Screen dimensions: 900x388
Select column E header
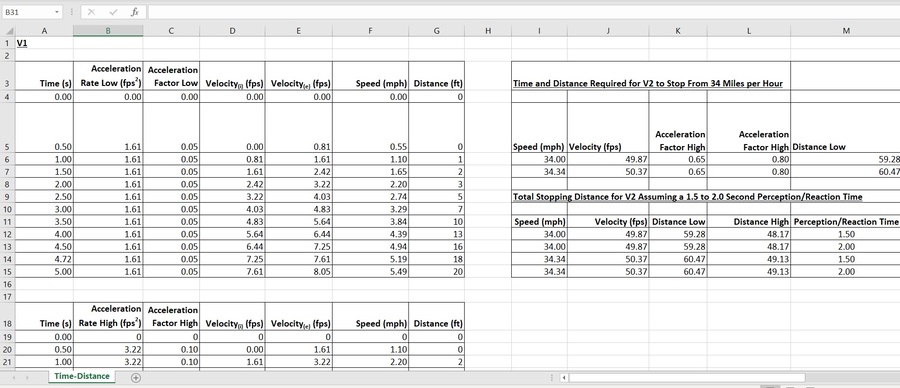coord(298,32)
